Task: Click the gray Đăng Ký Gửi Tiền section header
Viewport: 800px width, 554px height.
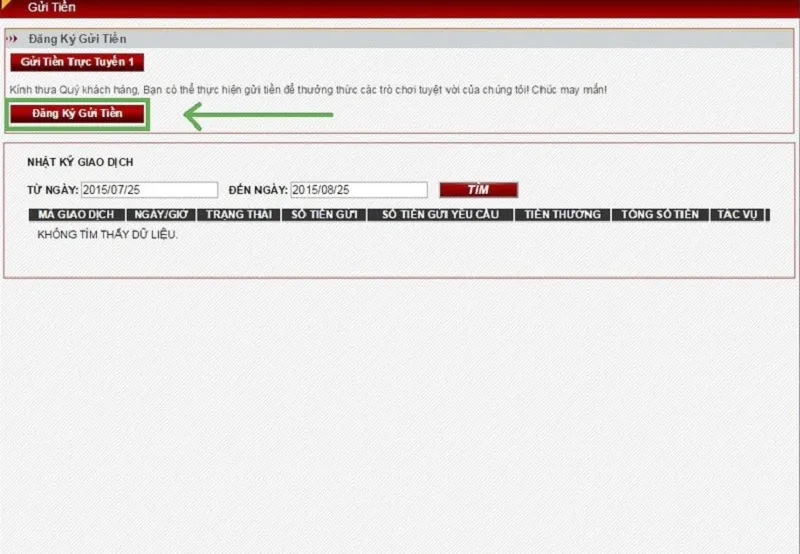Action: pos(400,39)
